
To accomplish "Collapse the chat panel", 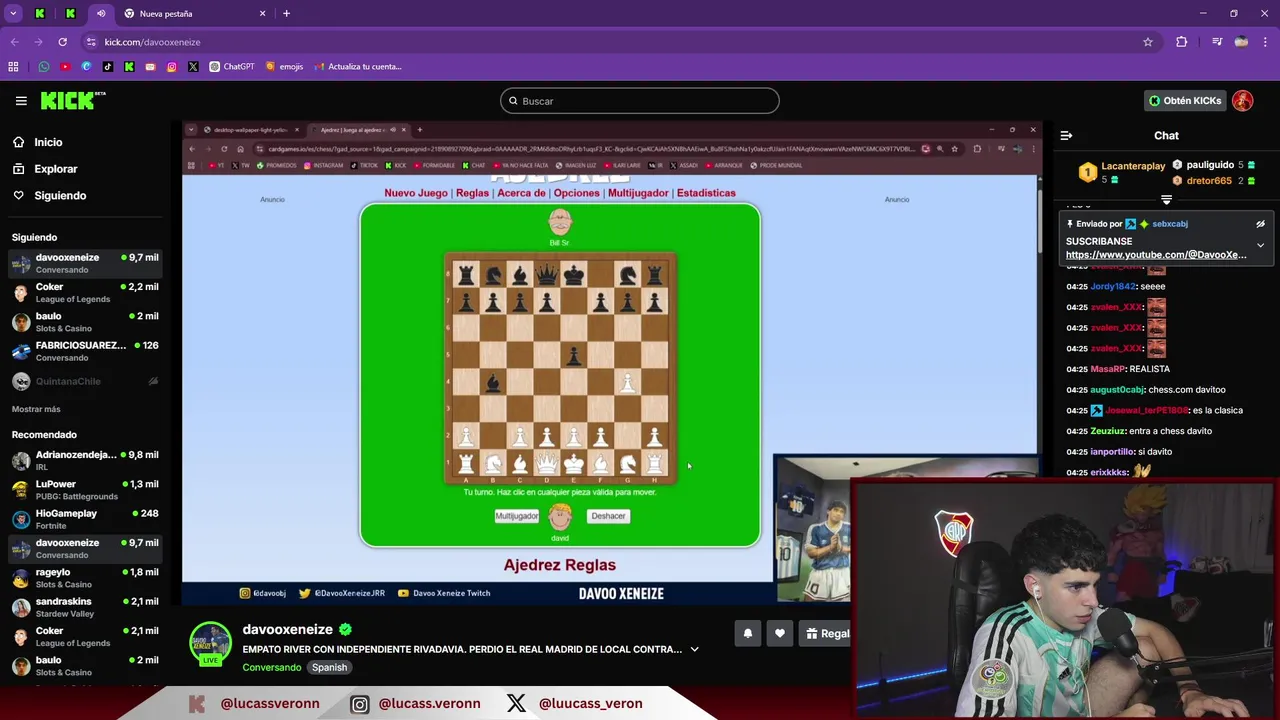I will [x=1066, y=136].
